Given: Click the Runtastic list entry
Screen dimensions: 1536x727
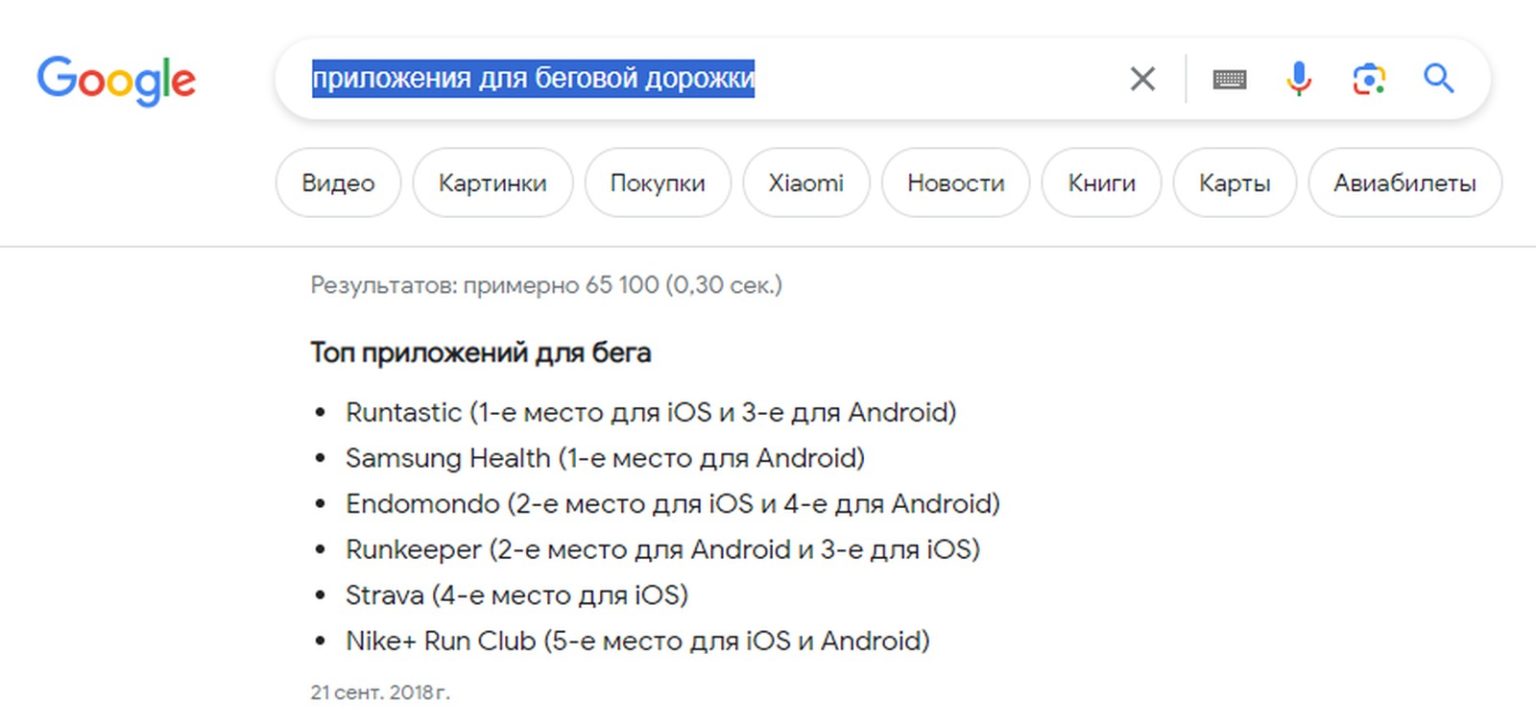Looking at the screenshot, I should [x=650, y=412].
